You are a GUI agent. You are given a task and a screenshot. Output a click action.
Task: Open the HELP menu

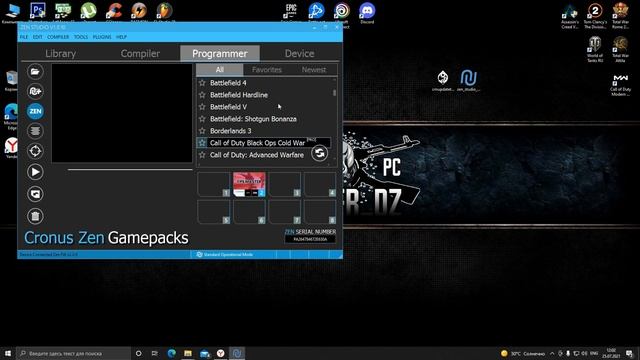pyautogui.click(x=121, y=37)
